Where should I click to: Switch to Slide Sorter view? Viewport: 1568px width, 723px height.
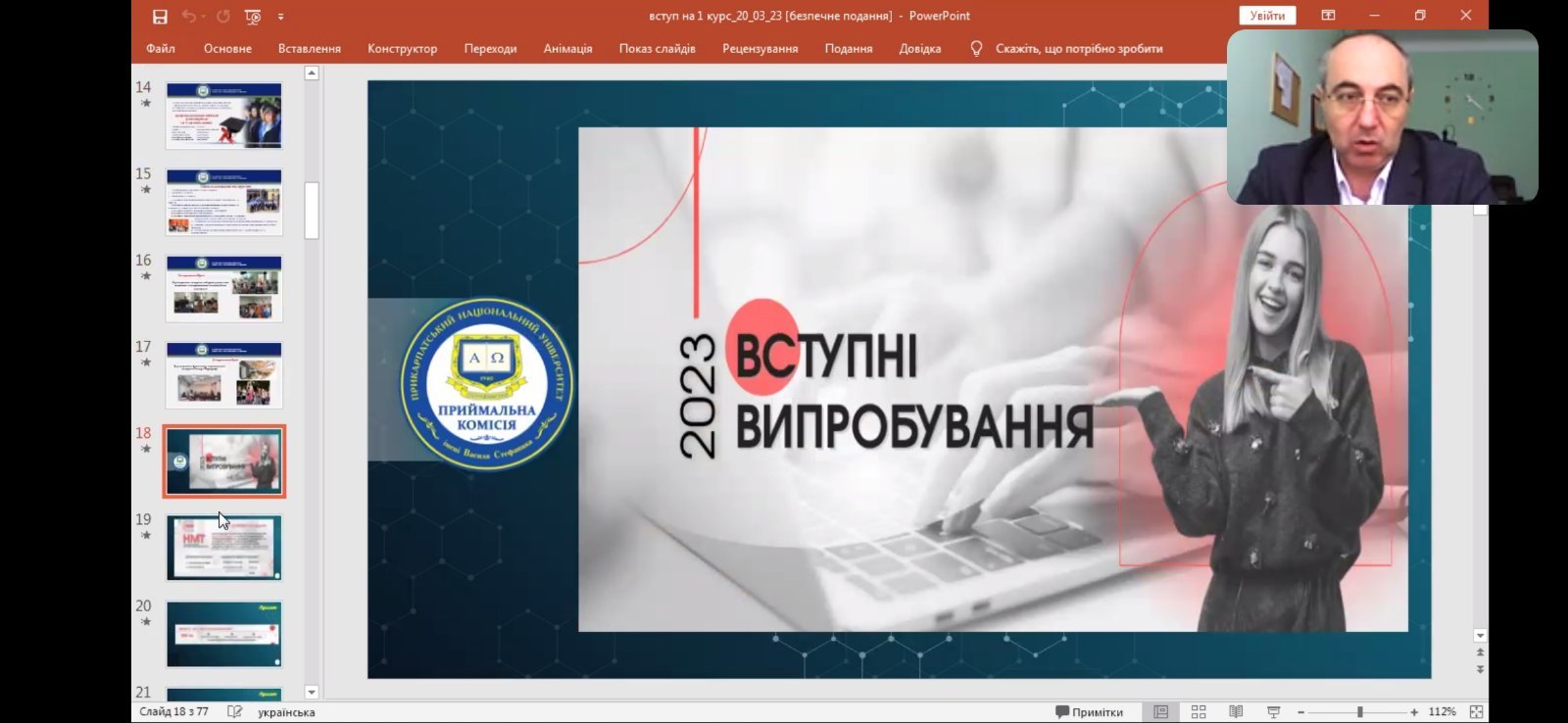[1199, 712]
